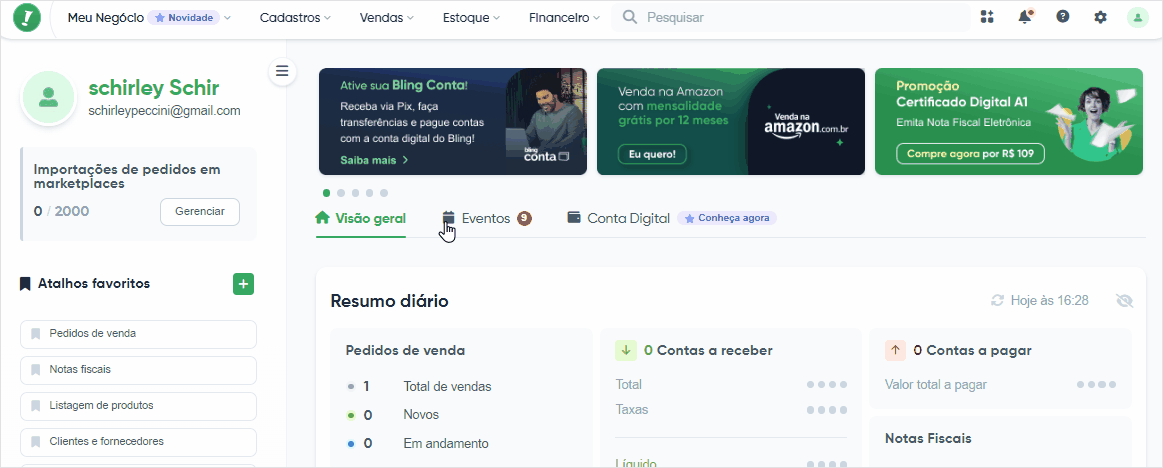Click the Eventos count badge 9

pyautogui.click(x=524, y=218)
